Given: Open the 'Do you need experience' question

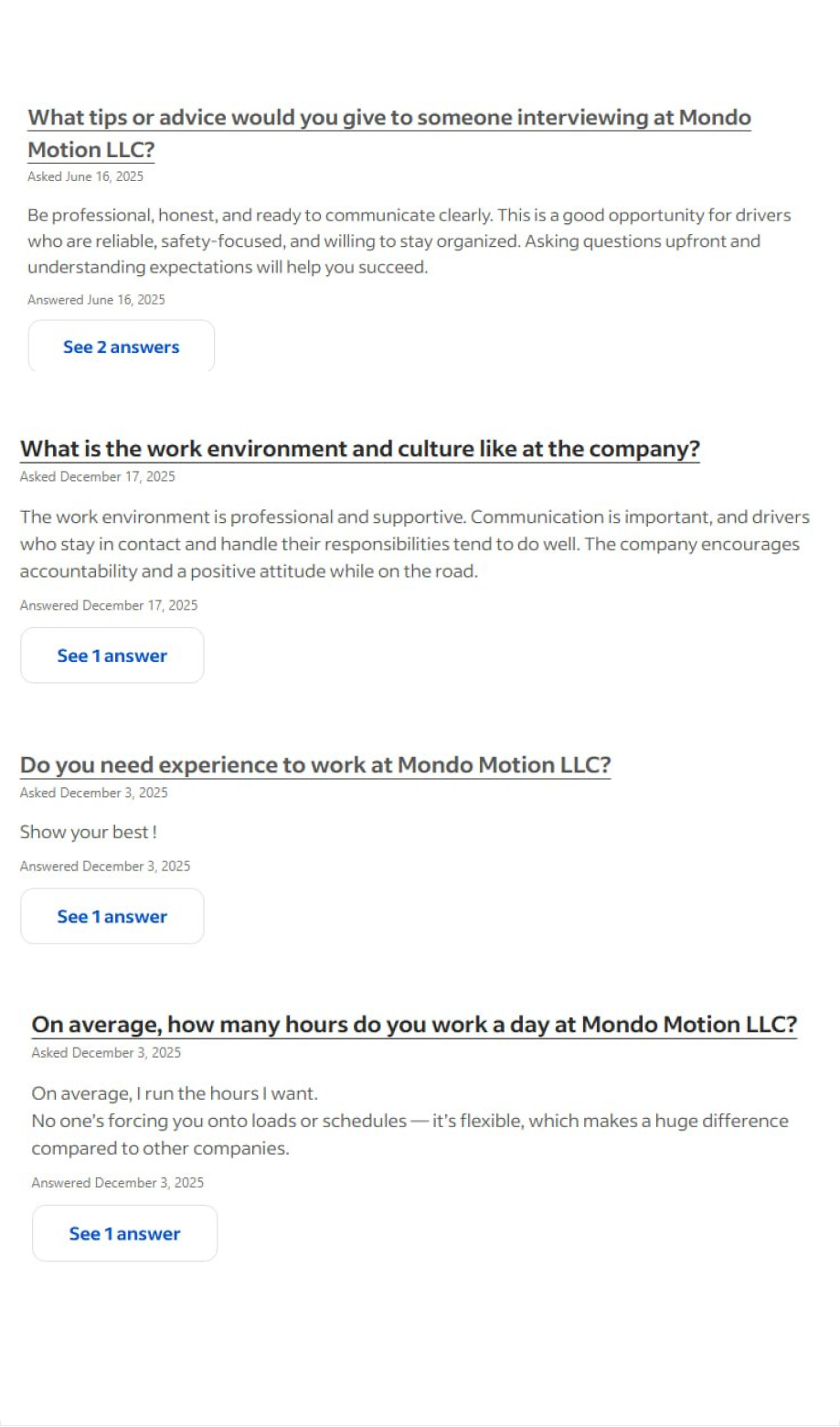Looking at the screenshot, I should point(314,765).
